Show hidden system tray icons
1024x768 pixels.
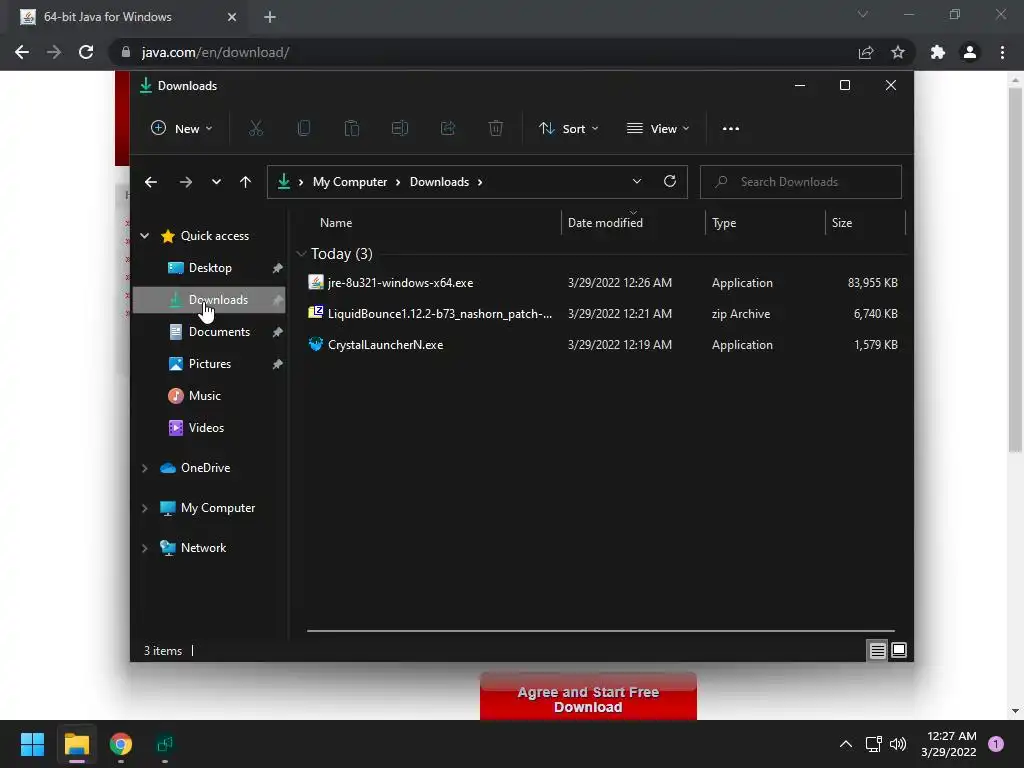point(846,744)
